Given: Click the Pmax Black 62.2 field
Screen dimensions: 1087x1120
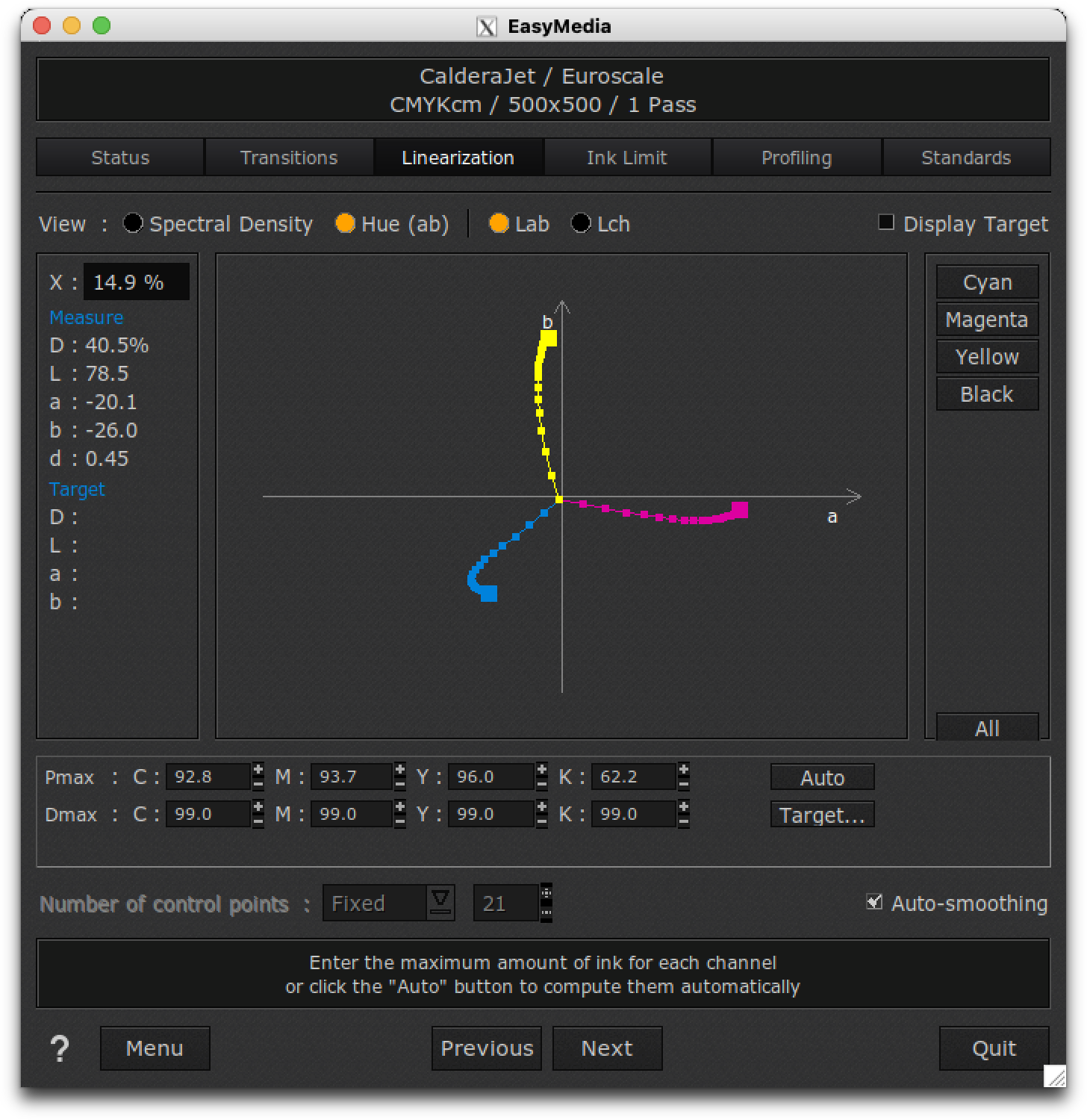Looking at the screenshot, I should 634,777.
